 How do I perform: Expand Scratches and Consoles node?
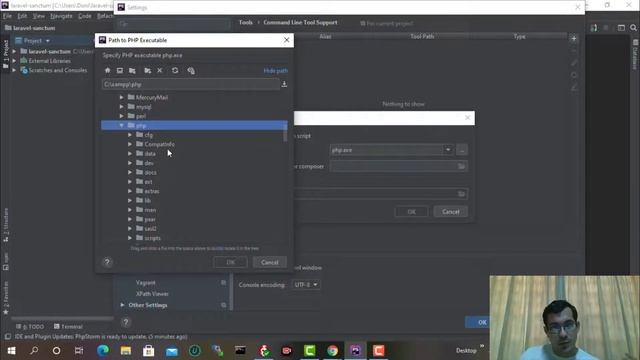coord(14,70)
